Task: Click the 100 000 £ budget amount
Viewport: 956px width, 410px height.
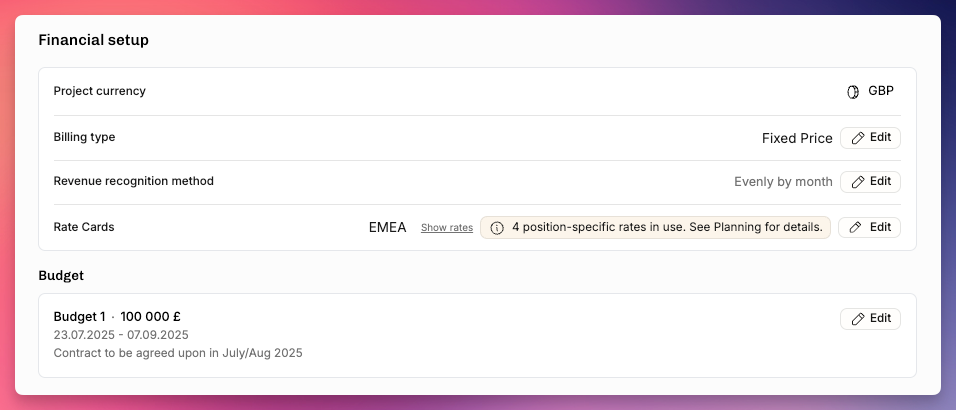Action: 151,317
